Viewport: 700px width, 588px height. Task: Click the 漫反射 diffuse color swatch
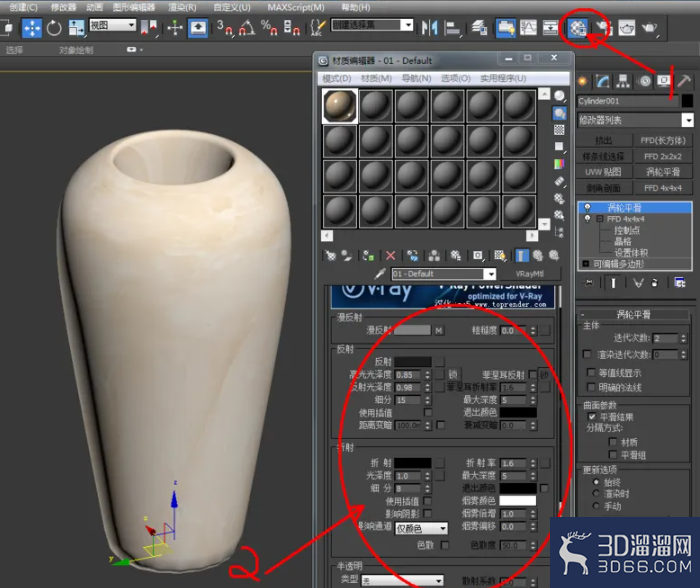[x=412, y=330]
